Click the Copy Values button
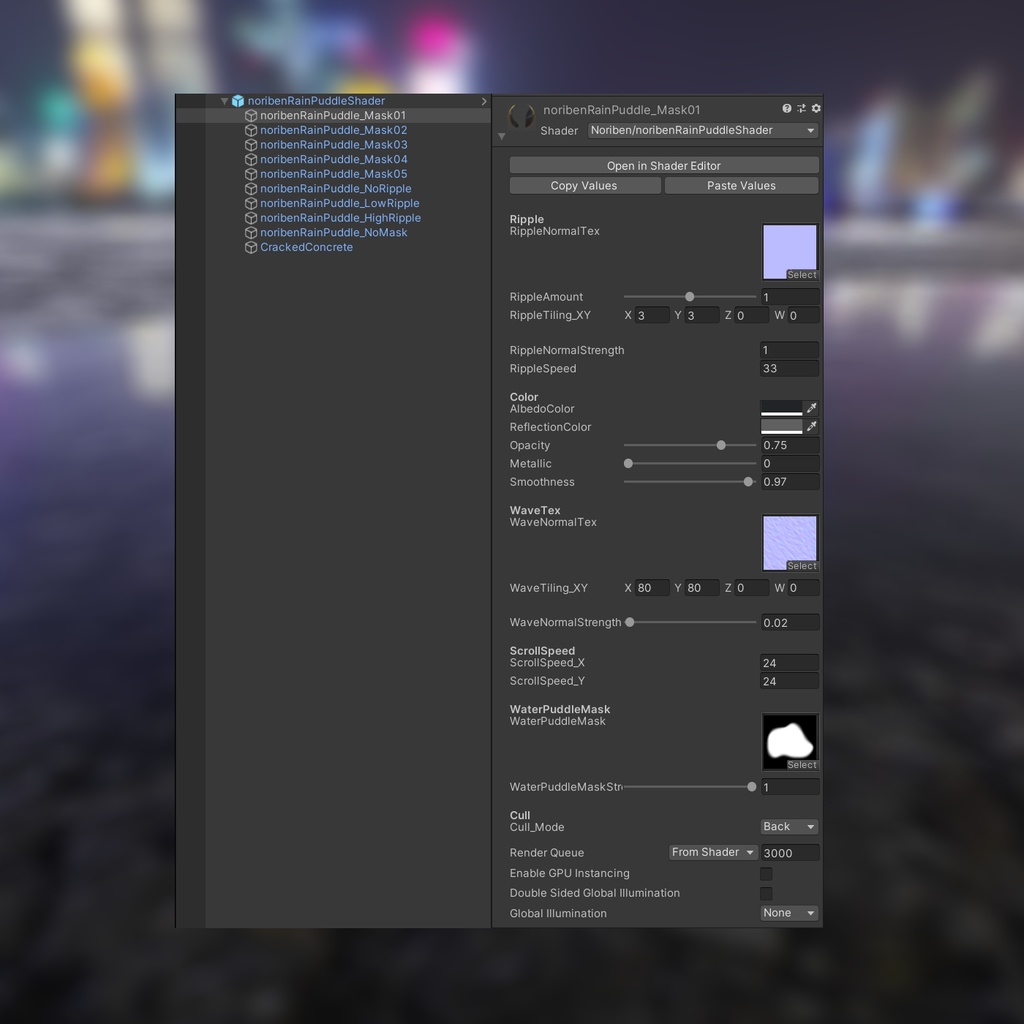 point(584,186)
